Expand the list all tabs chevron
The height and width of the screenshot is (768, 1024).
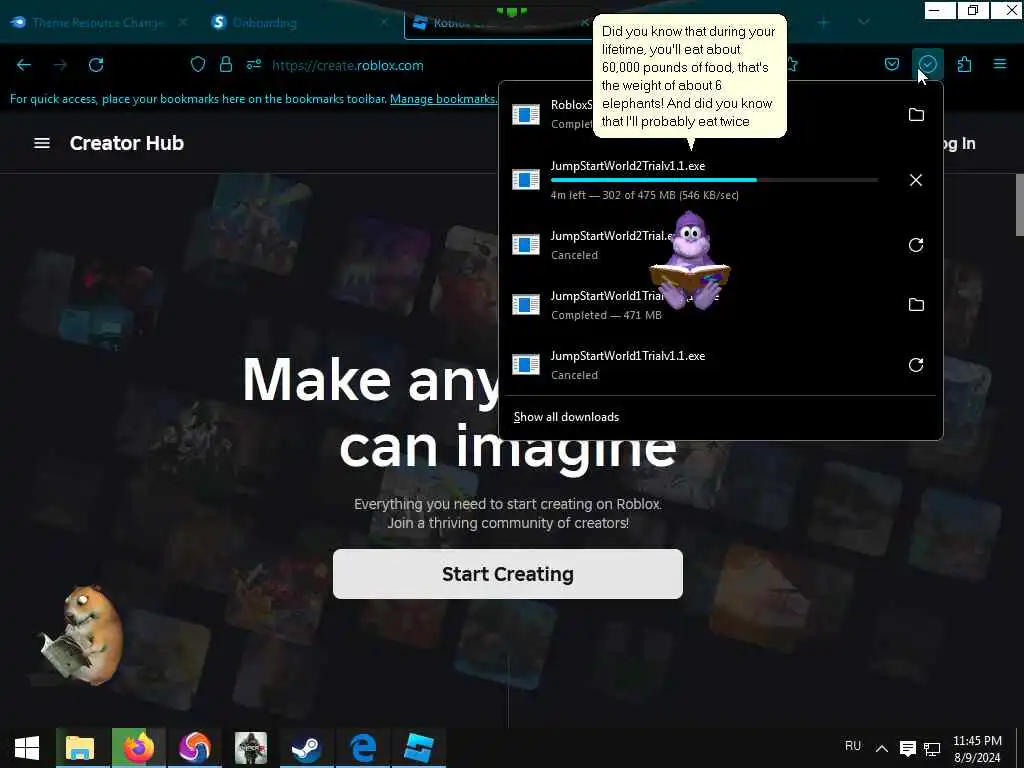point(863,22)
